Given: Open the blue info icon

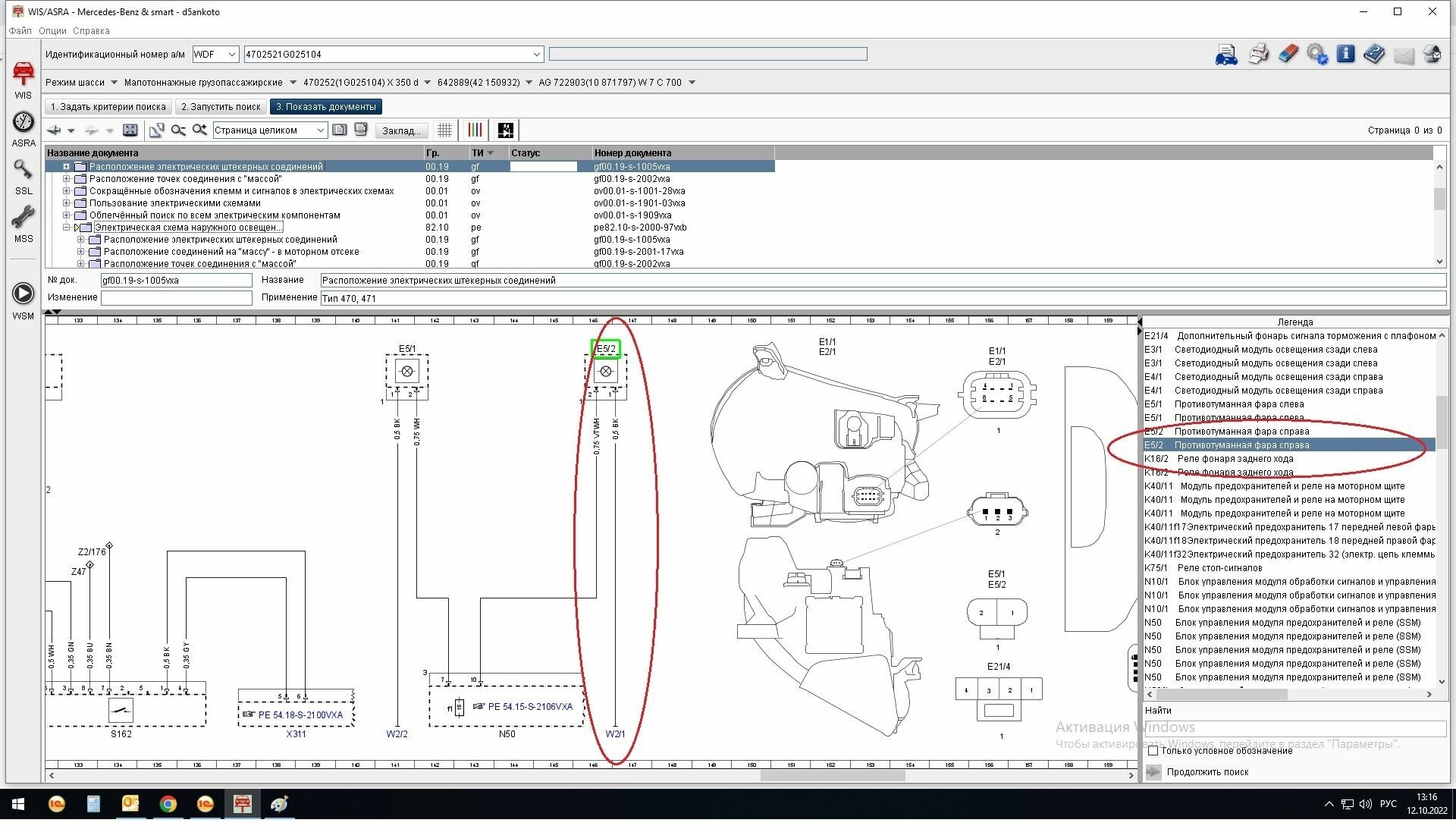Looking at the screenshot, I should [1345, 54].
